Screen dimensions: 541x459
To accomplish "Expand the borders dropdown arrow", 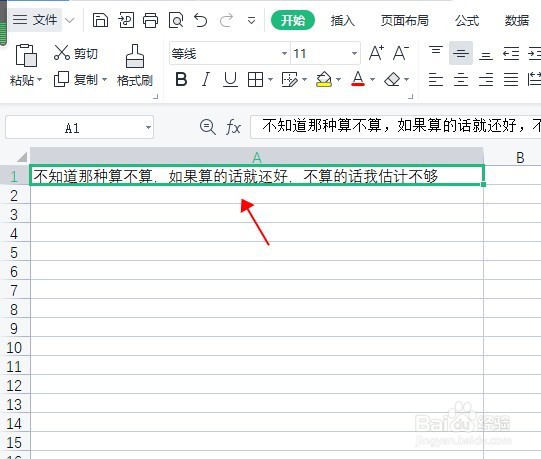I will coord(270,80).
